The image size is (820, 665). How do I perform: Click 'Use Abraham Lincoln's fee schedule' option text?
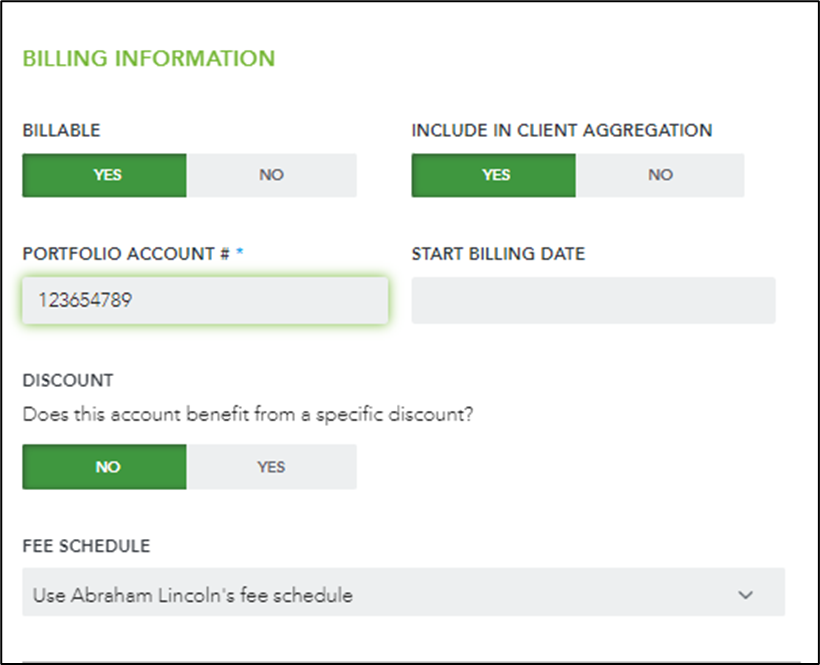[192, 595]
